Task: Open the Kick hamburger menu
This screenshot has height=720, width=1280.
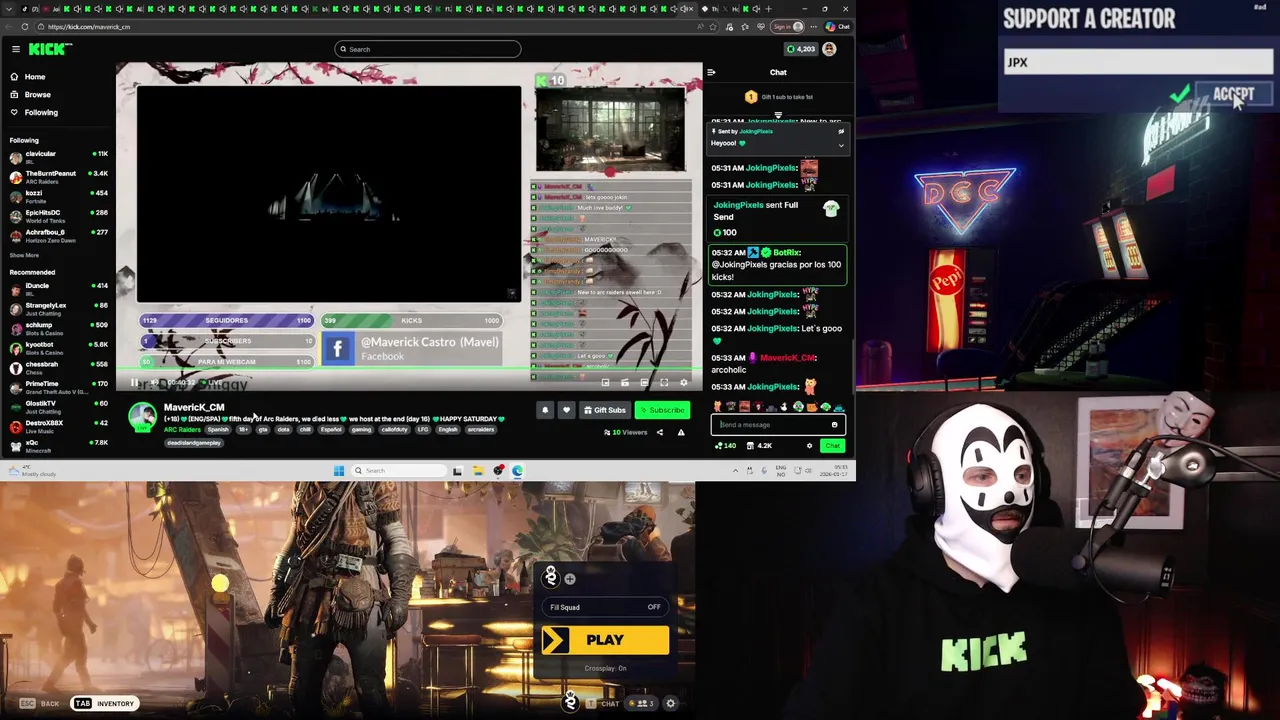Action: coord(16,49)
